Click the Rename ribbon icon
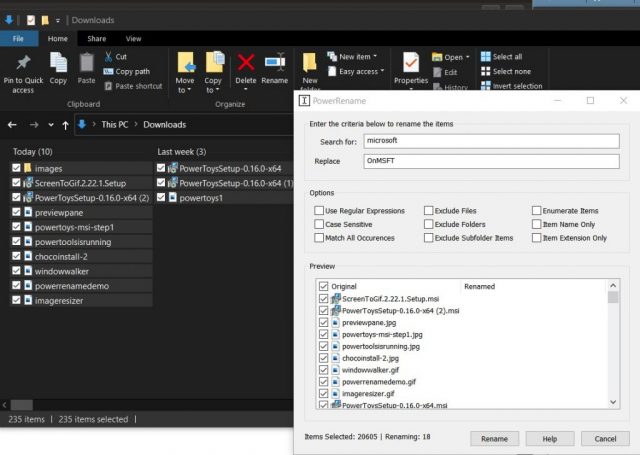This screenshot has height=455, width=640. coord(275,63)
